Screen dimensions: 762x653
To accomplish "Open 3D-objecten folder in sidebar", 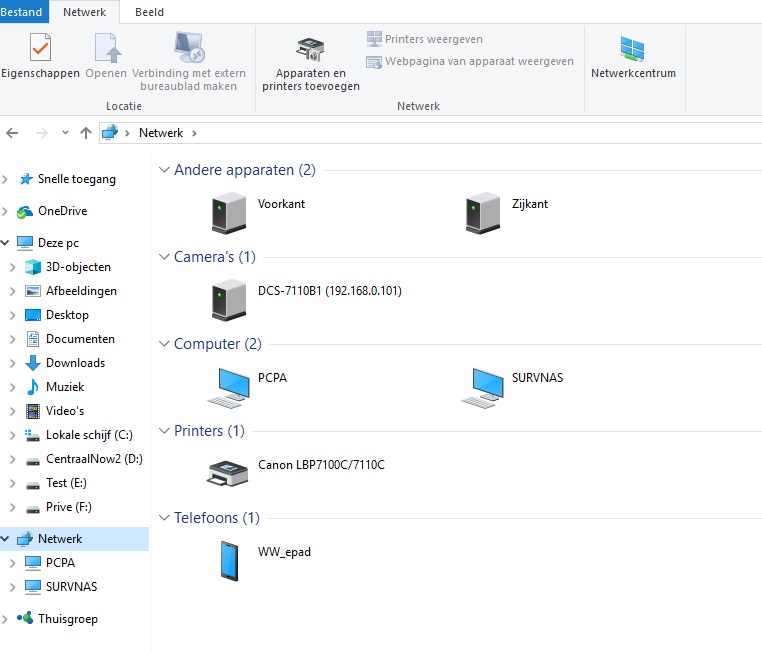I will pyautogui.click(x=78, y=267).
